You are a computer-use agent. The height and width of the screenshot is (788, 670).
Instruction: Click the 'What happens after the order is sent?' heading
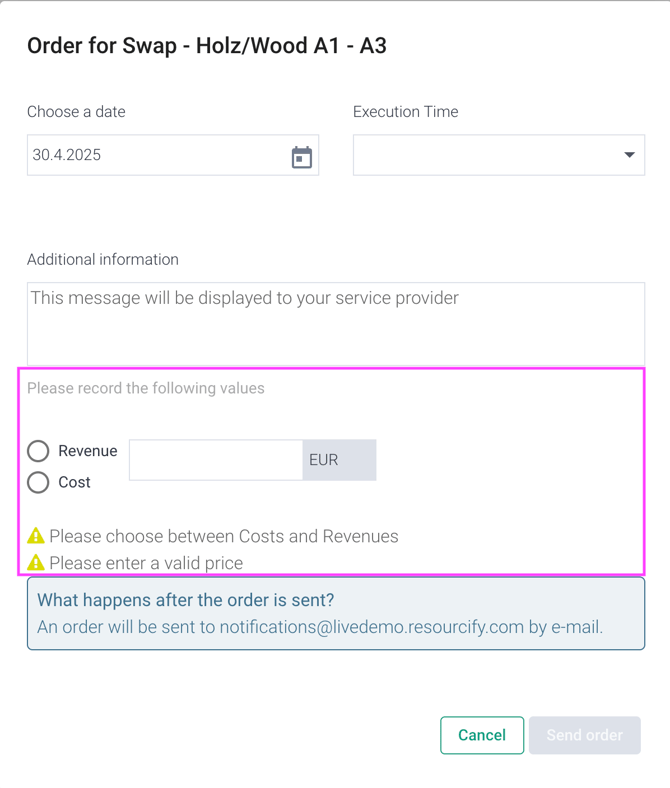point(186,600)
